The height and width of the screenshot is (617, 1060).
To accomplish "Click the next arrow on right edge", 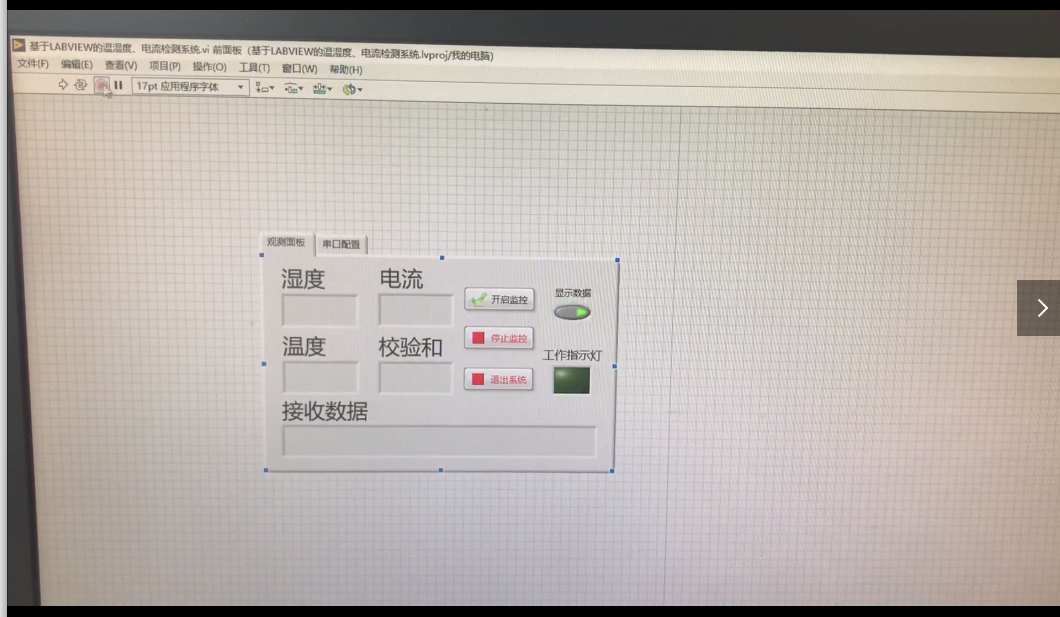I will click(x=1040, y=308).
